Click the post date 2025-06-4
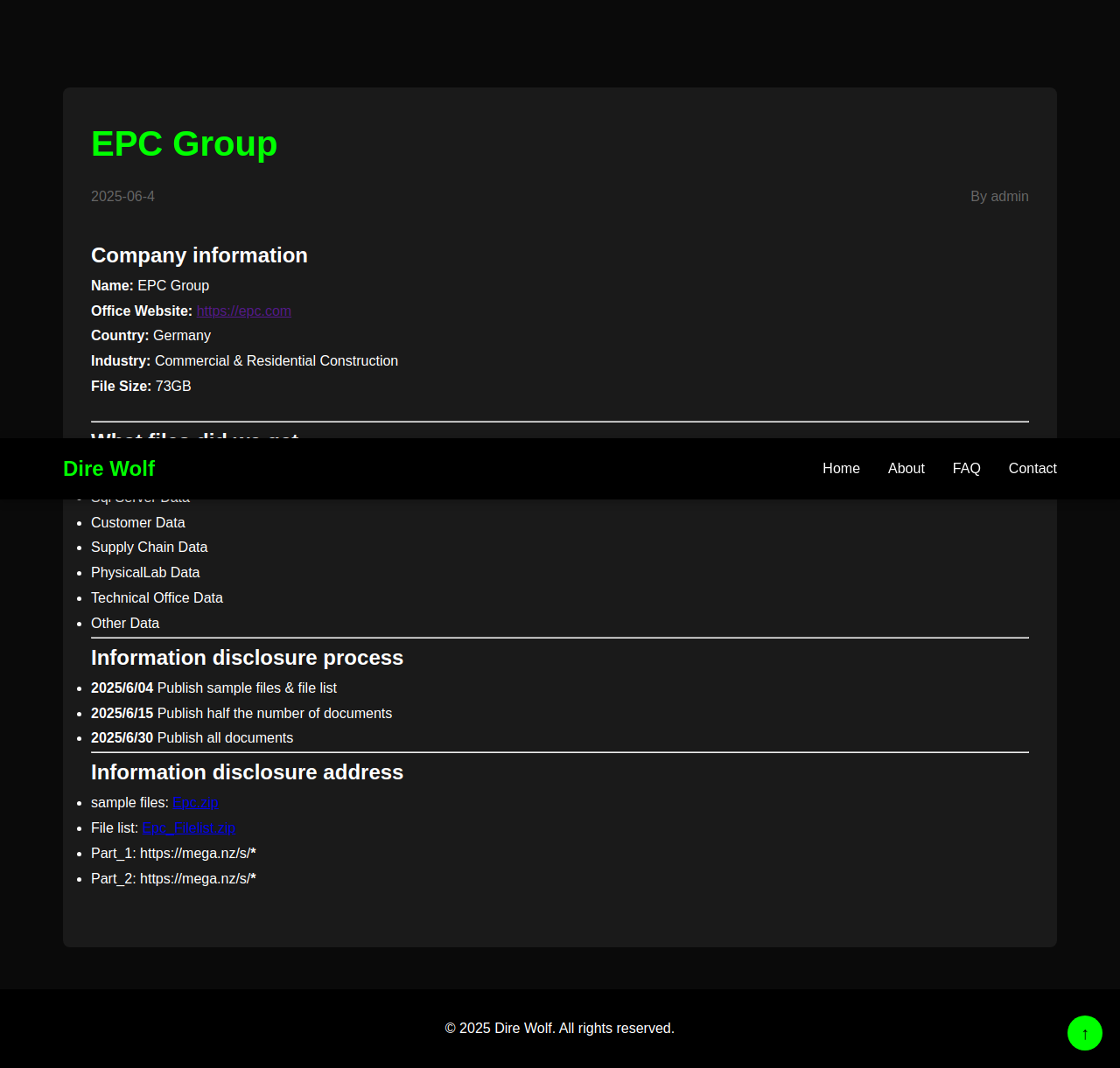Image resolution: width=1120 pixels, height=1068 pixels. [x=122, y=197]
